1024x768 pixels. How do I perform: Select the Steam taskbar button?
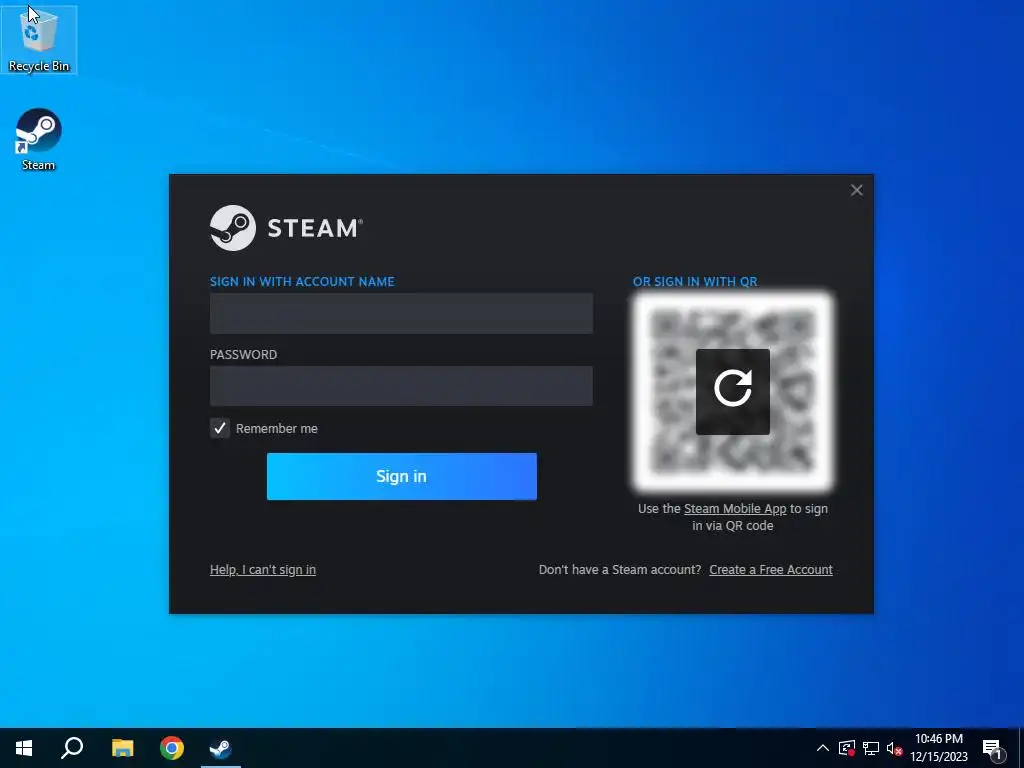pyautogui.click(x=221, y=748)
